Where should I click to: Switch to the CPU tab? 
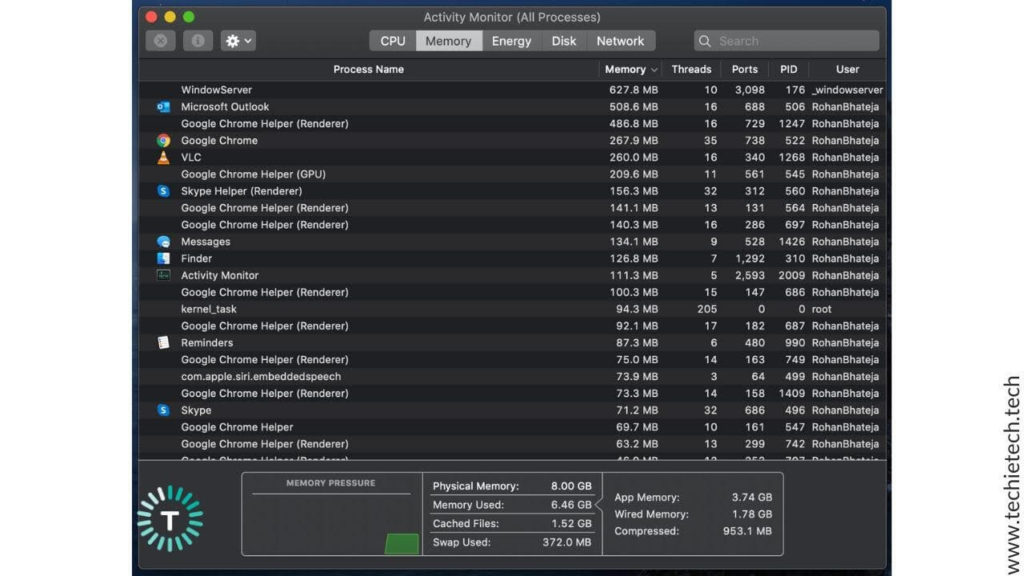(391, 41)
